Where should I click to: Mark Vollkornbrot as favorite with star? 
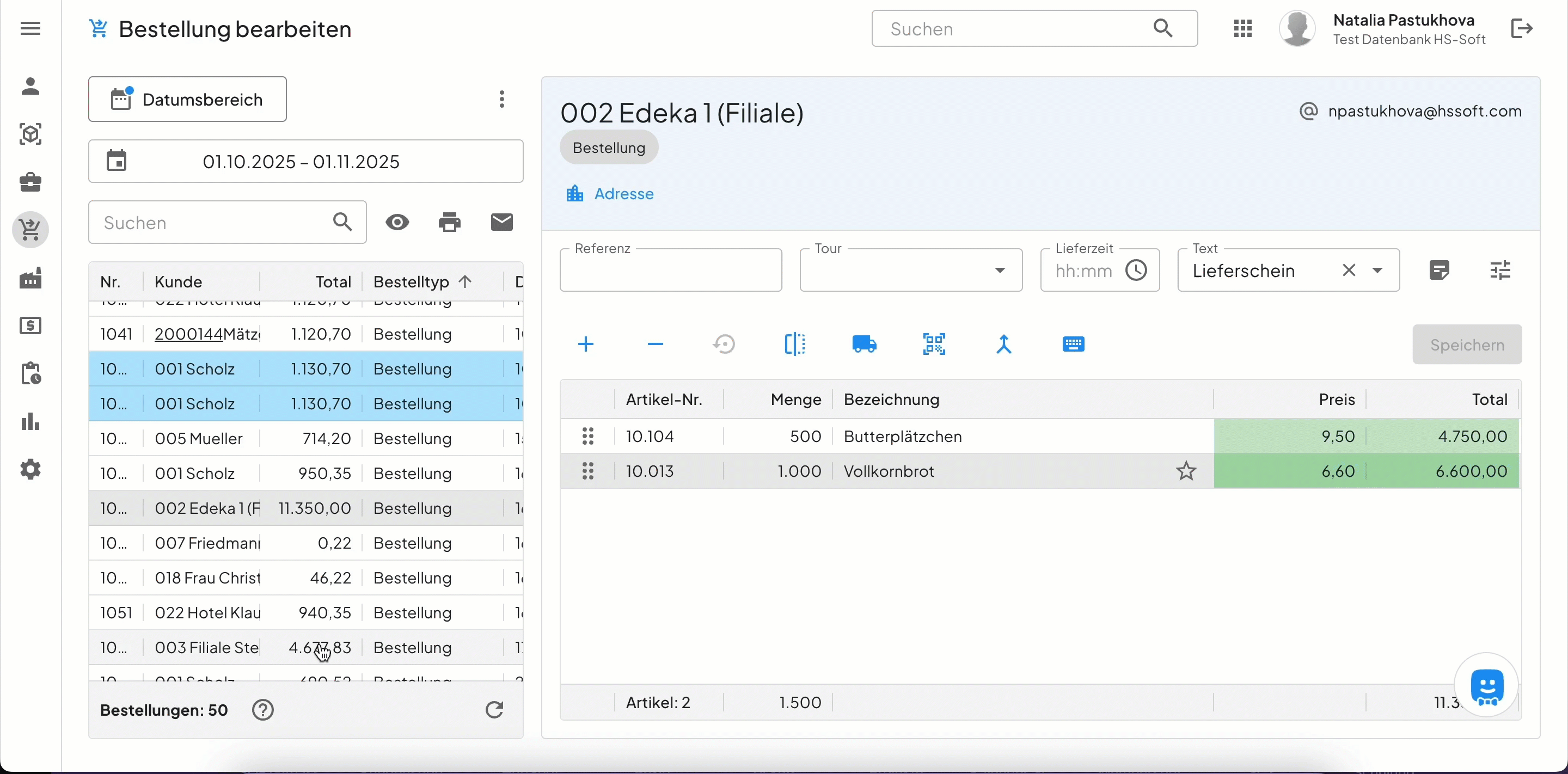coord(1186,471)
